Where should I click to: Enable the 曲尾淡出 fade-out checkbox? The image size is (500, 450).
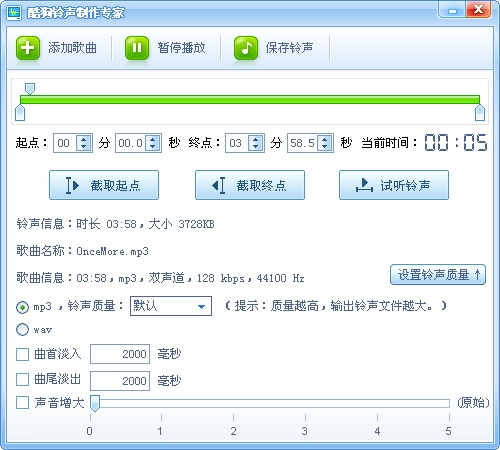click(22, 379)
